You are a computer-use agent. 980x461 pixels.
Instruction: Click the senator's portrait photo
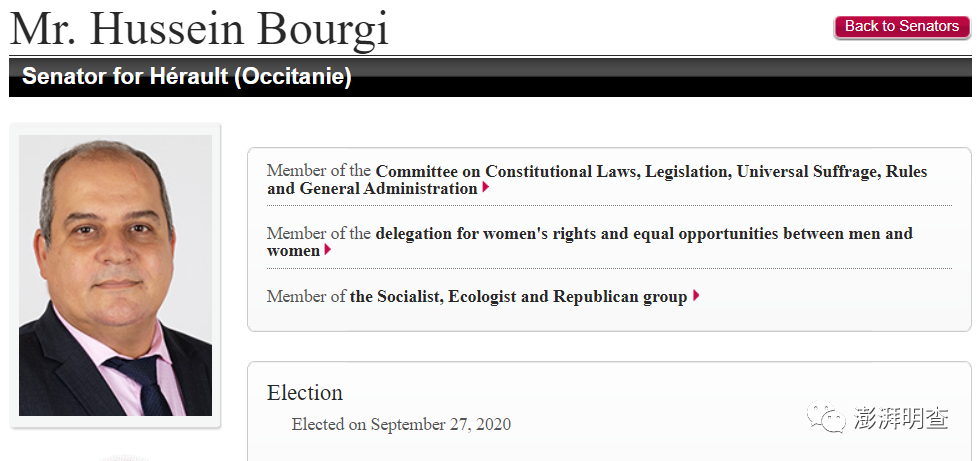[x=116, y=275]
